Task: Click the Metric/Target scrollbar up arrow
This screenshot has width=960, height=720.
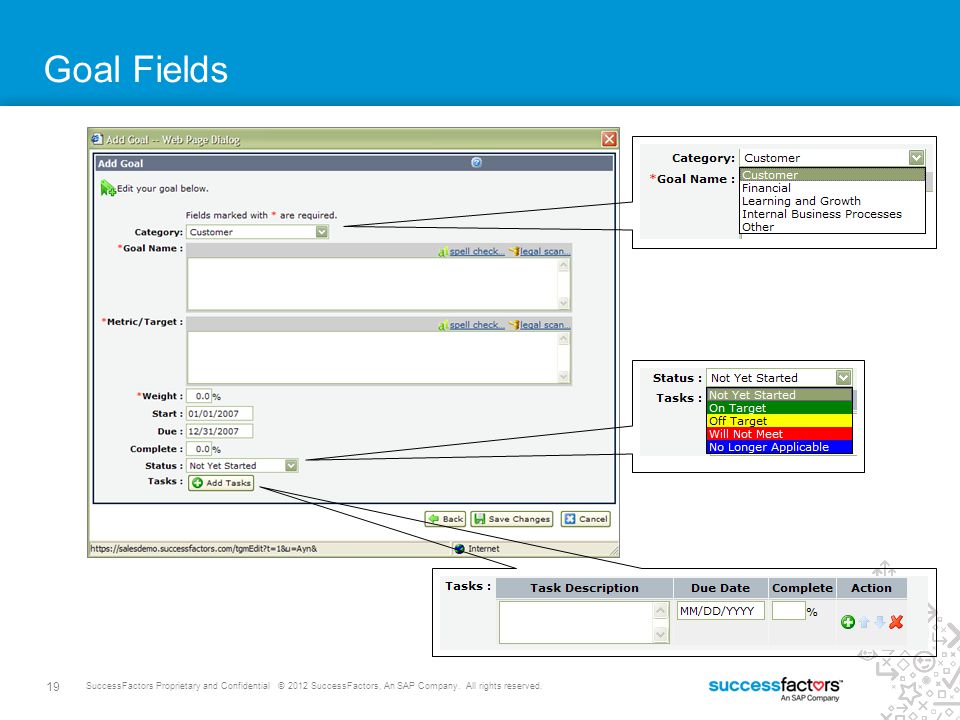Action: coord(563,339)
